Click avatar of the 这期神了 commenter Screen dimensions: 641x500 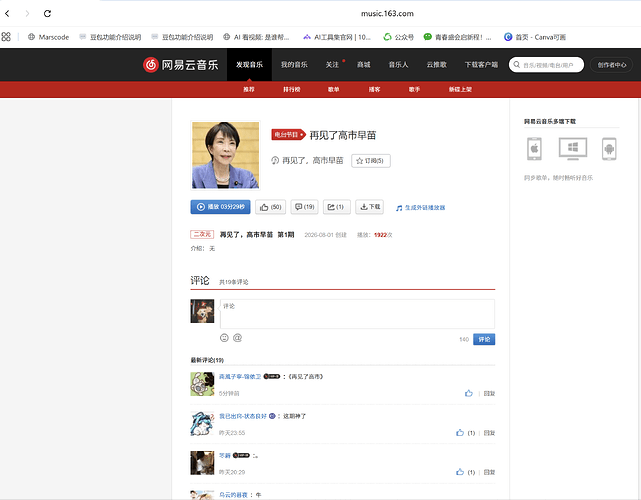[x=202, y=424]
